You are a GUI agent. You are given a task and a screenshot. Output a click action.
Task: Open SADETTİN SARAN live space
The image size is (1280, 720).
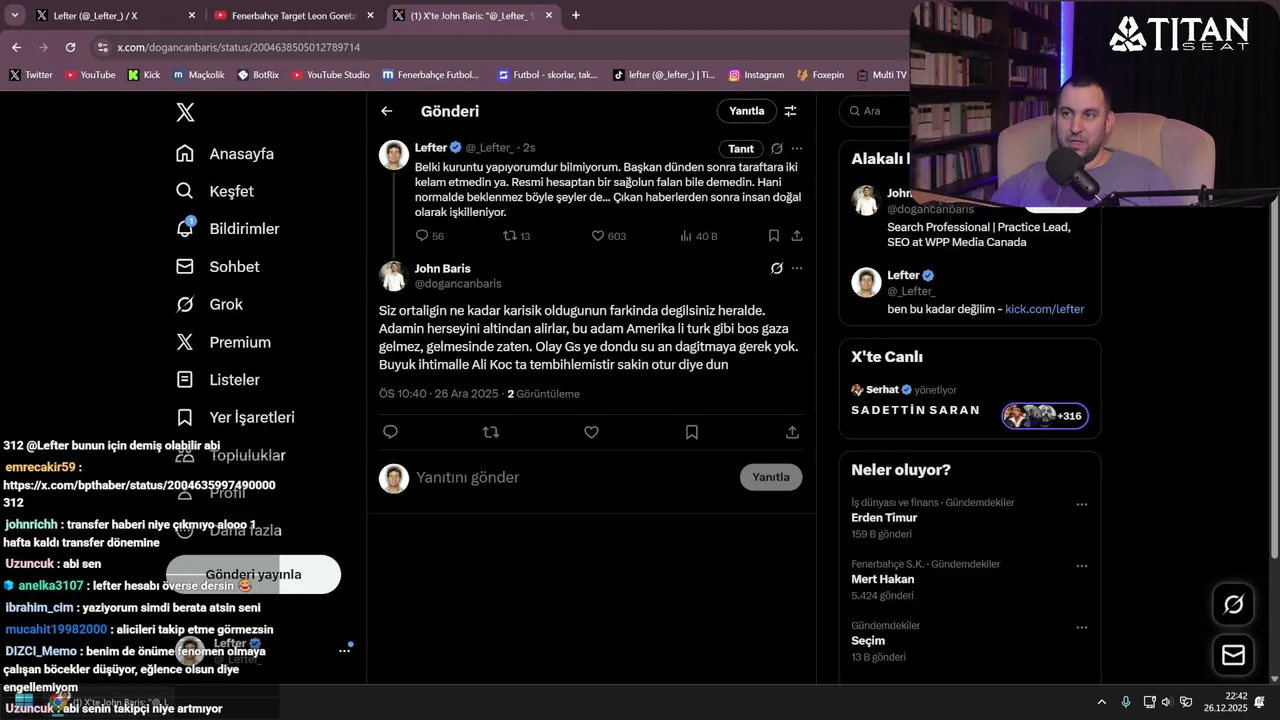click(x=915, y=411)
